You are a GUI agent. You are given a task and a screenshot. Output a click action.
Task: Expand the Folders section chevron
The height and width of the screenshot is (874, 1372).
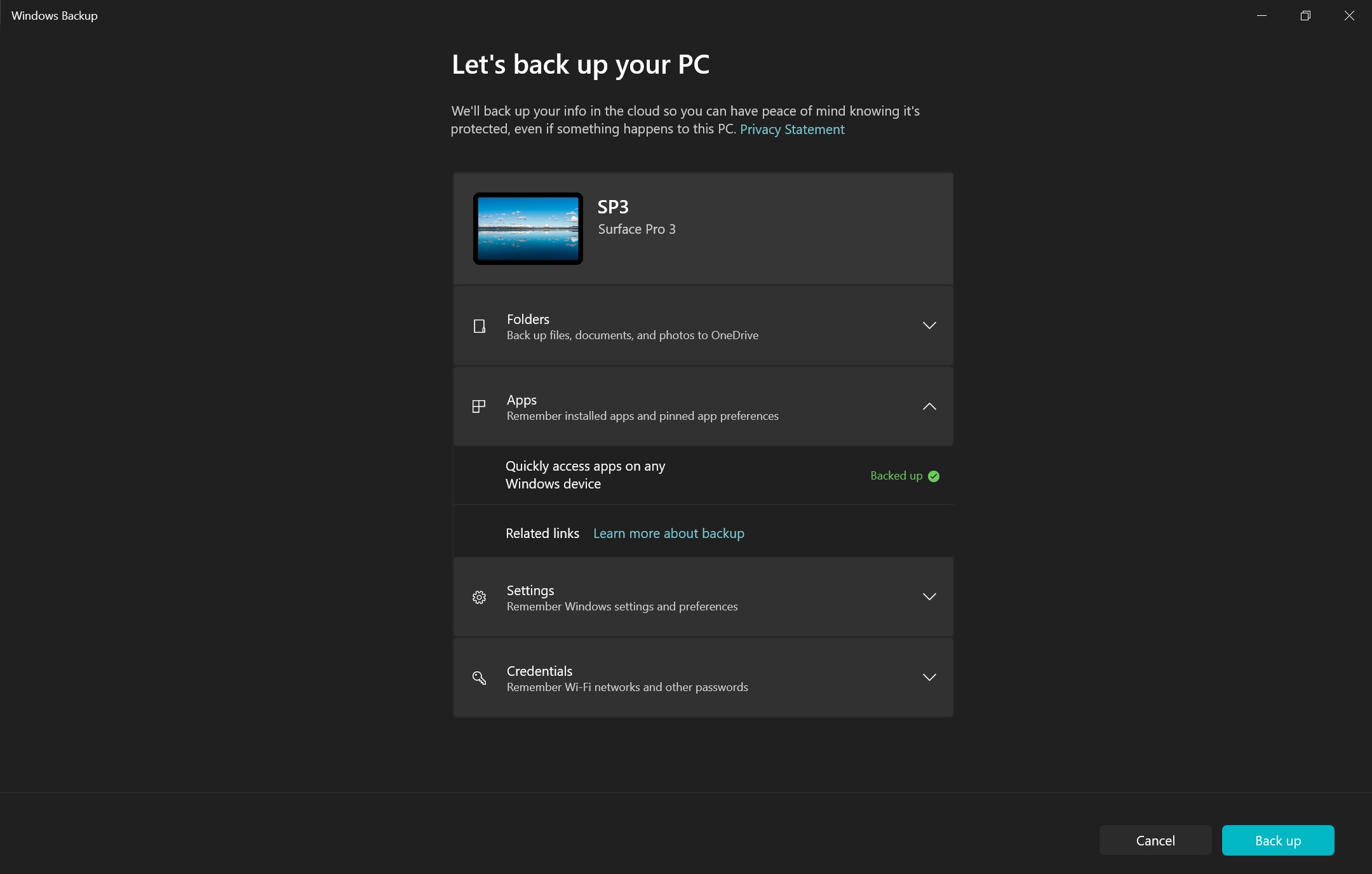point(929,326)
